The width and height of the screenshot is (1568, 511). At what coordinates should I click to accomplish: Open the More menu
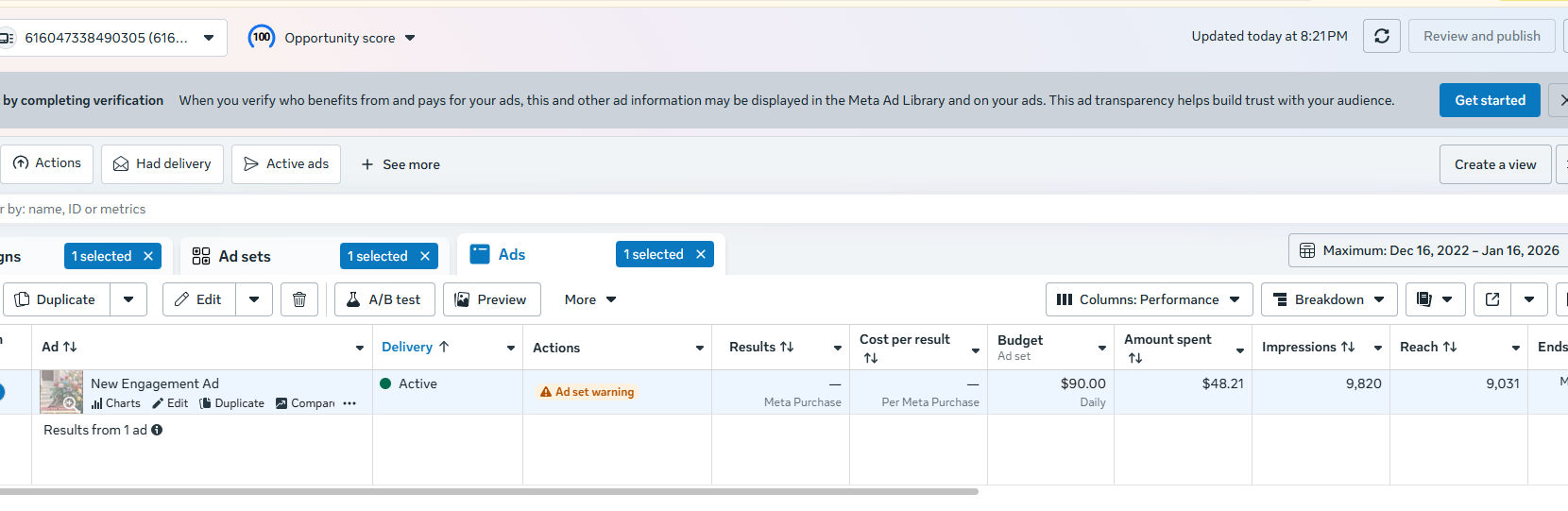(x=589, y=299)
